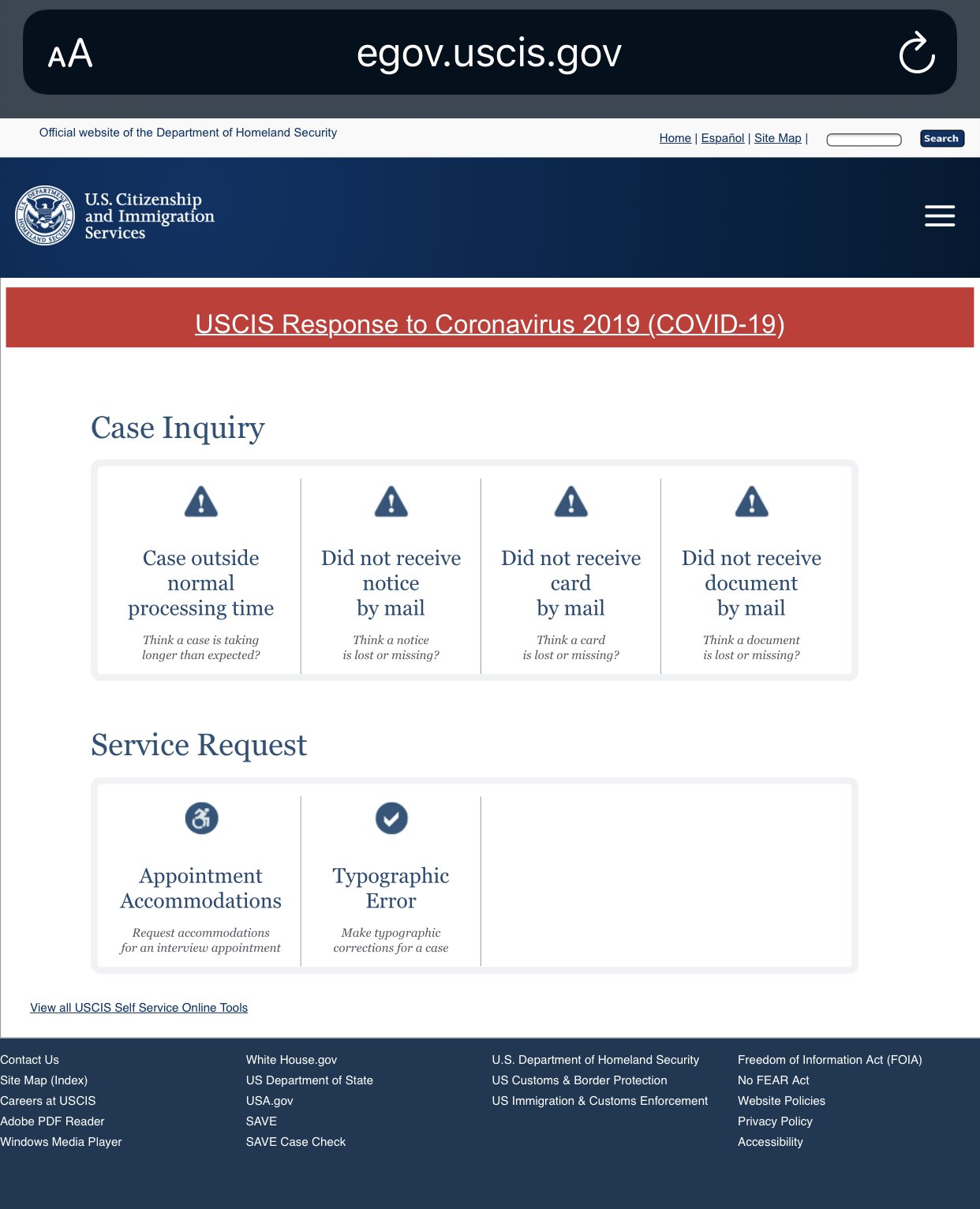The height and width of the screenshot is (1209, 980).
Task: Open Privacy Policy link
Action: (775, 1121)
